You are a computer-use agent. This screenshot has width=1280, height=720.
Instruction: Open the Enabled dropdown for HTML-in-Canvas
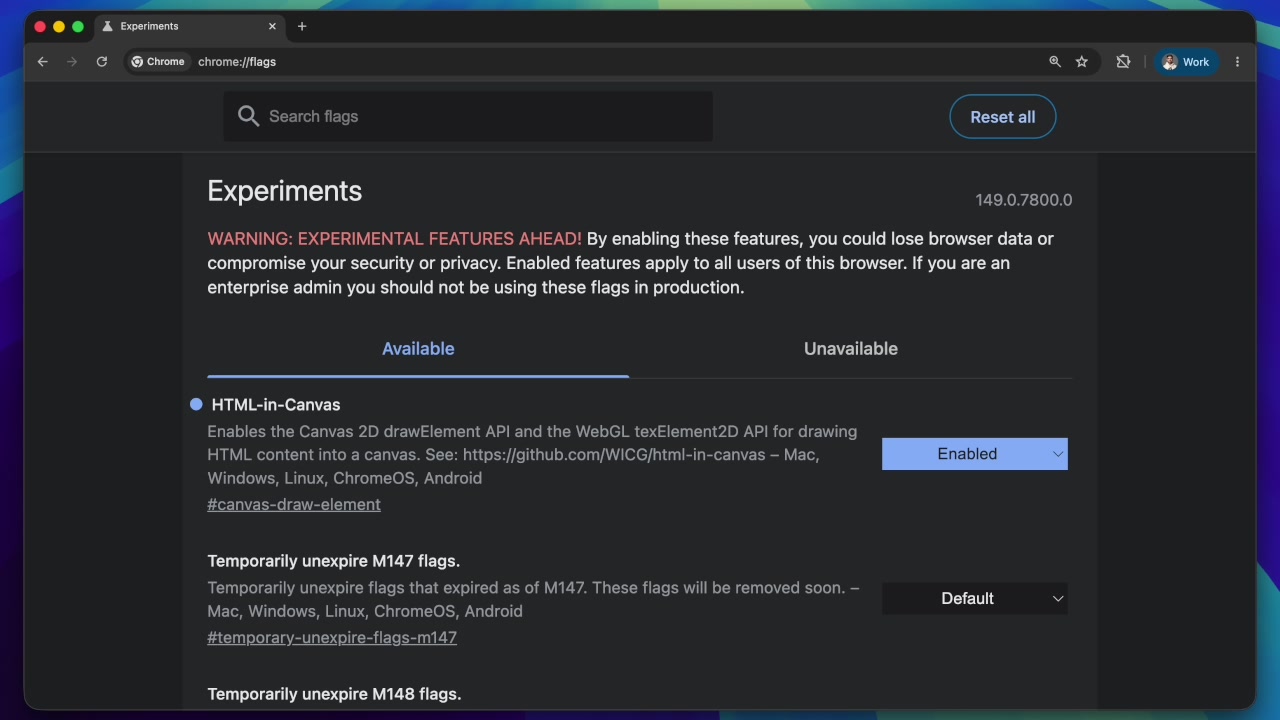(974, 453)
